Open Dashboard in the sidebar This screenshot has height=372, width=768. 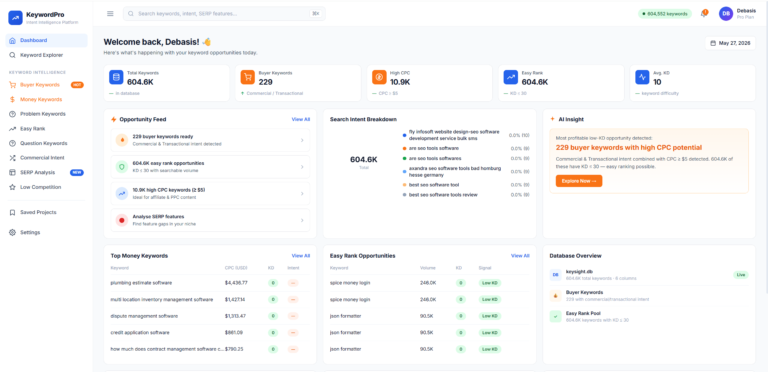tap(47, 40)
